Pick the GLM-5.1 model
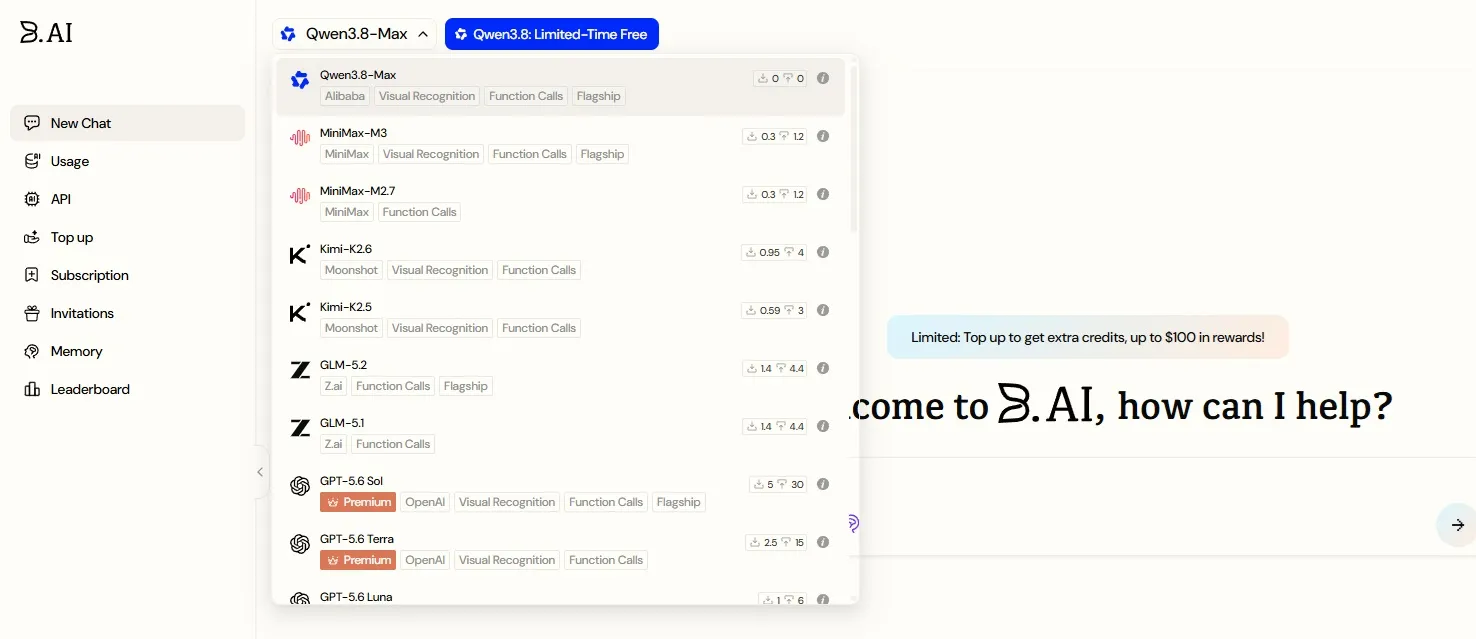Viewport: 1476px width, 639px height. [560, 434]
